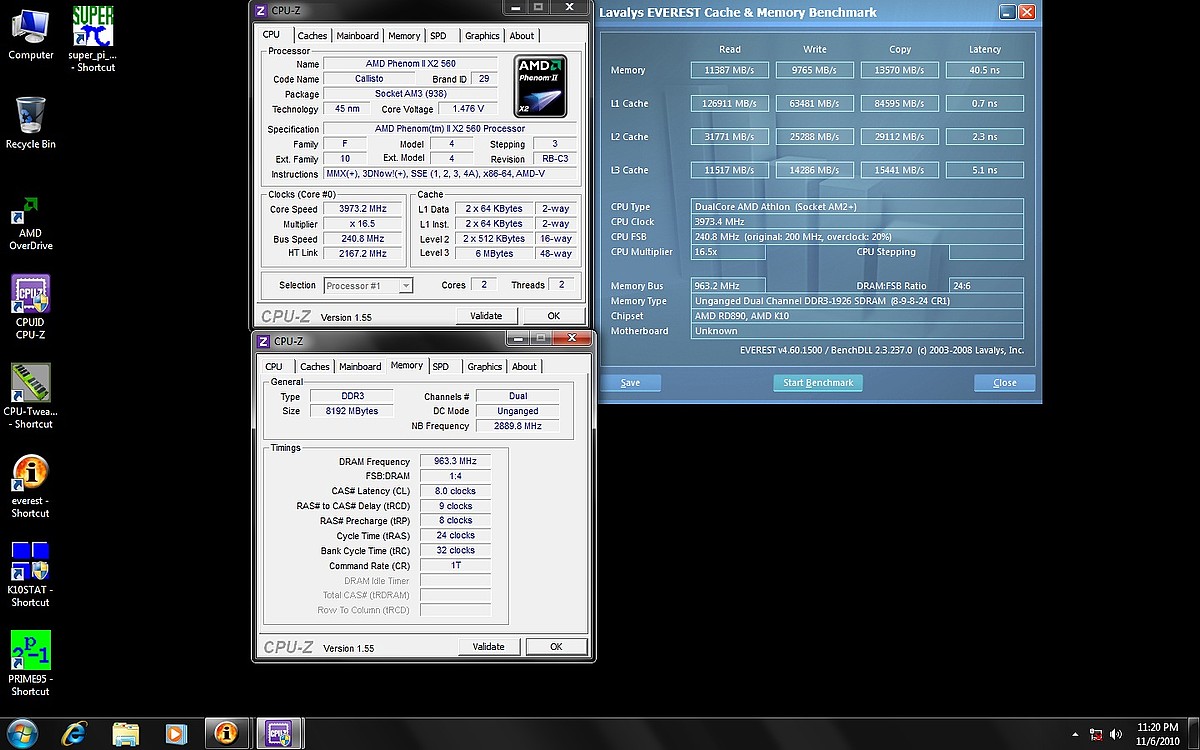The height and width of the screenshot is (750, 1200).
Task: Click EVEREST L1 Cache Read '126911 MB/s'
Action: click(x=729, y=104)
